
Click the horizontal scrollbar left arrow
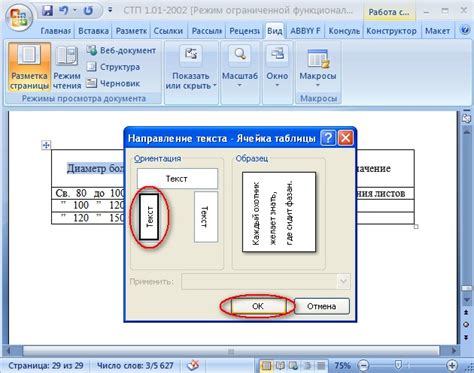click(9, 351)
